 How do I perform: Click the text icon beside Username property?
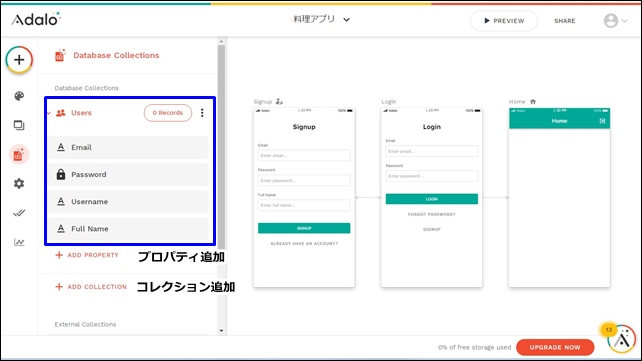[x=61, y=201]
